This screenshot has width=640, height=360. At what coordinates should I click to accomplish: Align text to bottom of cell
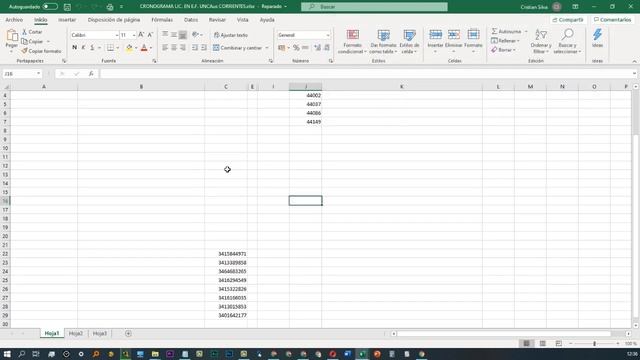click(x=183, y=35)
